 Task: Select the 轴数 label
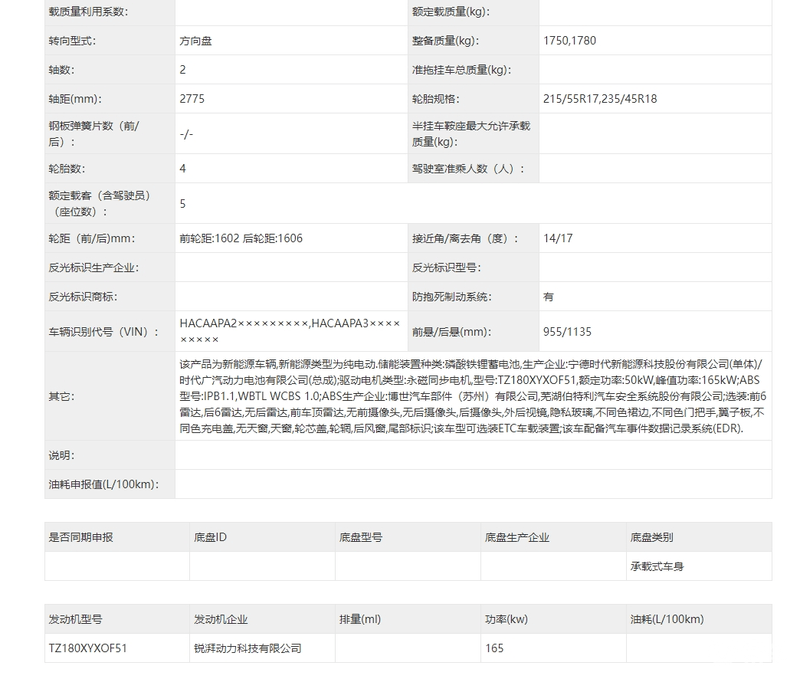click(61, 70)
